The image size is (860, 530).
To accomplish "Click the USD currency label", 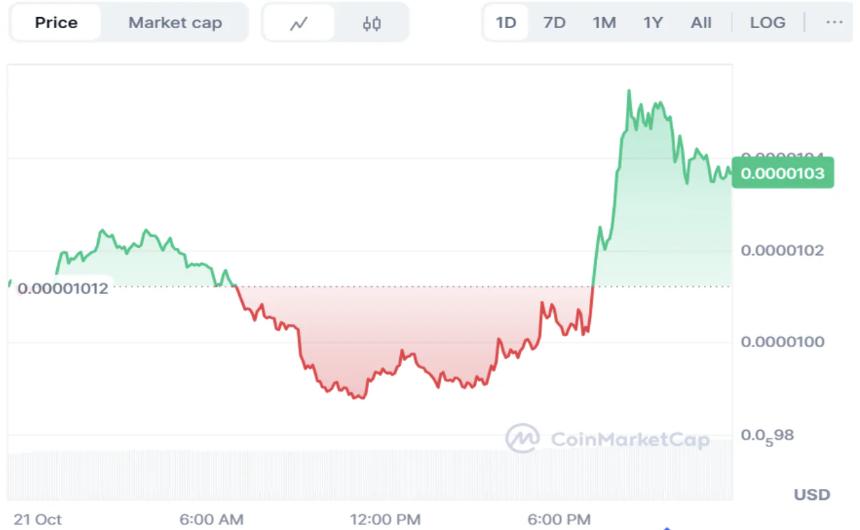I will [811, 495].
